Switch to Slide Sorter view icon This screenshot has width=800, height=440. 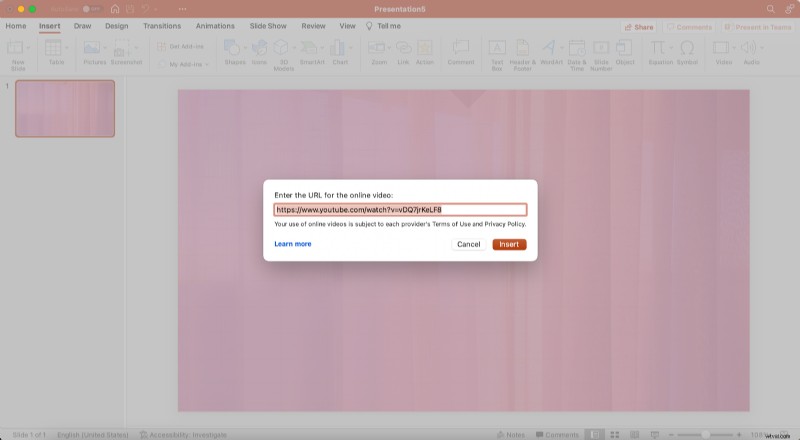pos(615,435)
